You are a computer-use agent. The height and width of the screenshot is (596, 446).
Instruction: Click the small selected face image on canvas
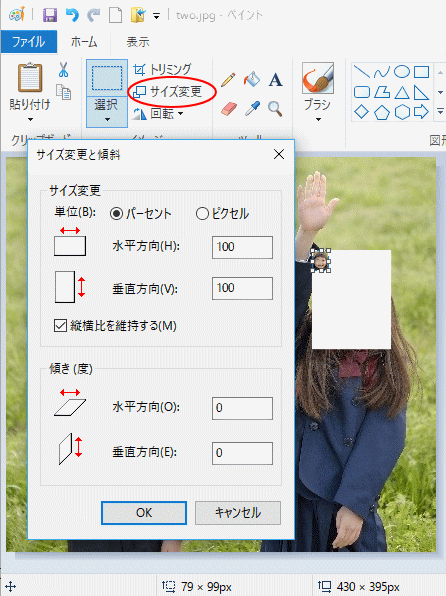tap(321, 260)
